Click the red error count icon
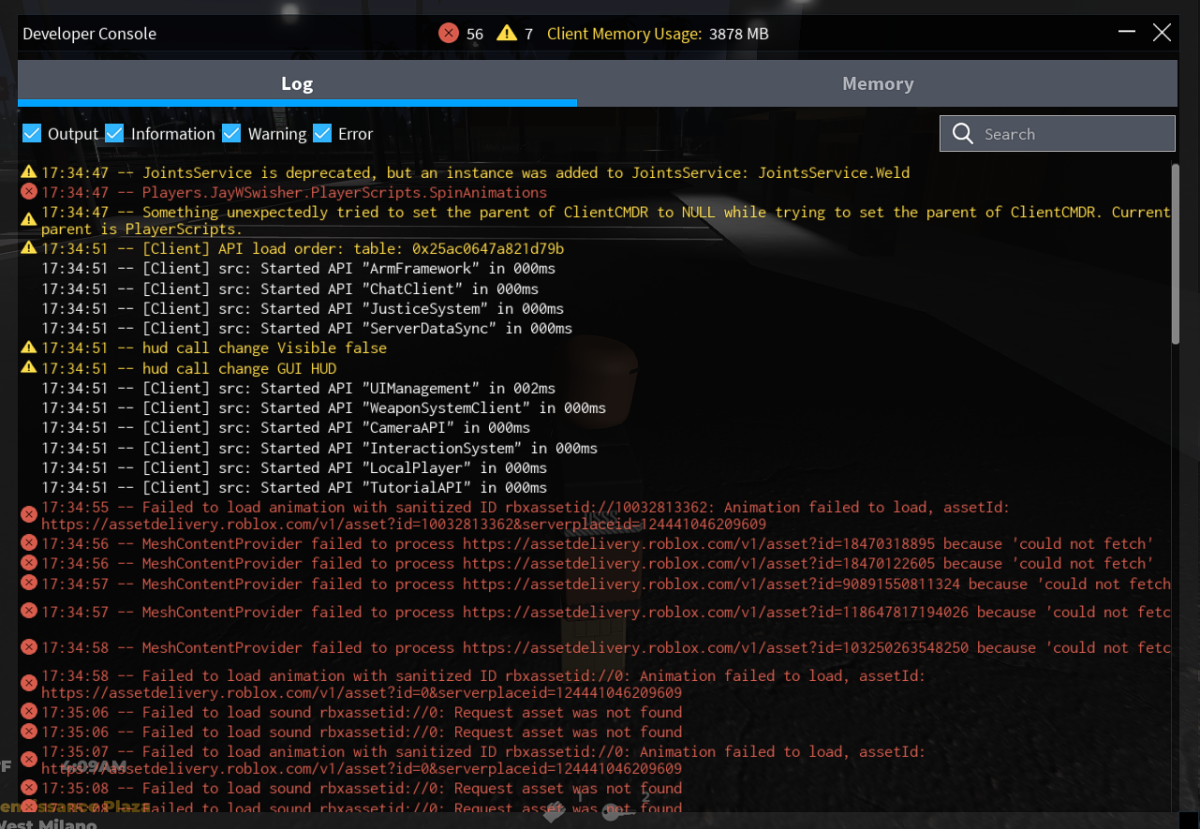The width and height of the screenshot is (1200, 829). point(448,33)
